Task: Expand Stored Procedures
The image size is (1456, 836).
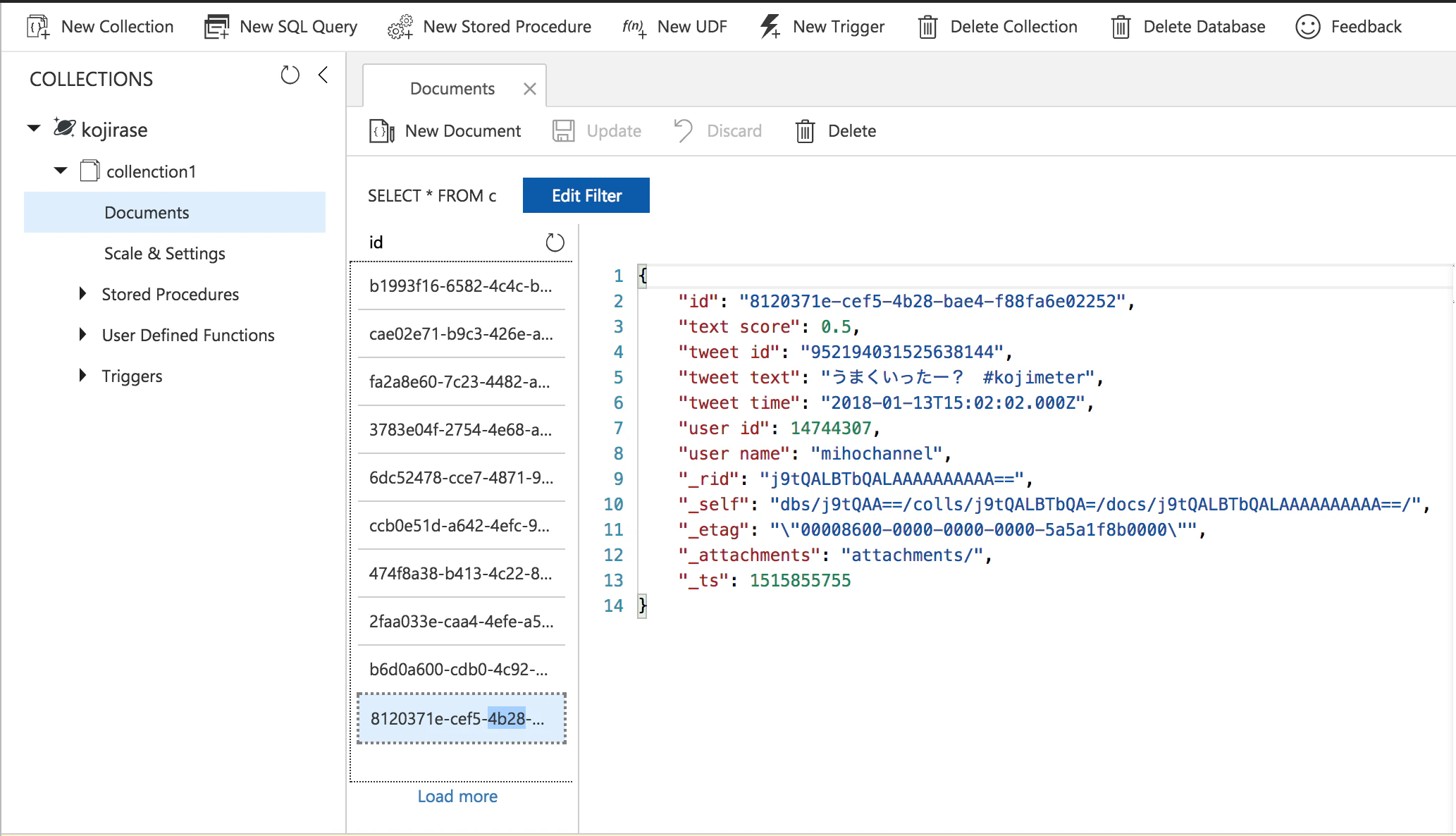Action: pyautogui.click(x=82, y=293)
